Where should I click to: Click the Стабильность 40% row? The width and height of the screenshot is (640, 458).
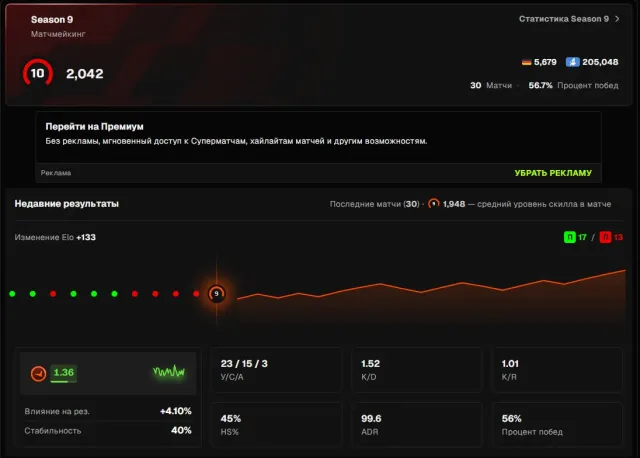(x=108, y=431)
